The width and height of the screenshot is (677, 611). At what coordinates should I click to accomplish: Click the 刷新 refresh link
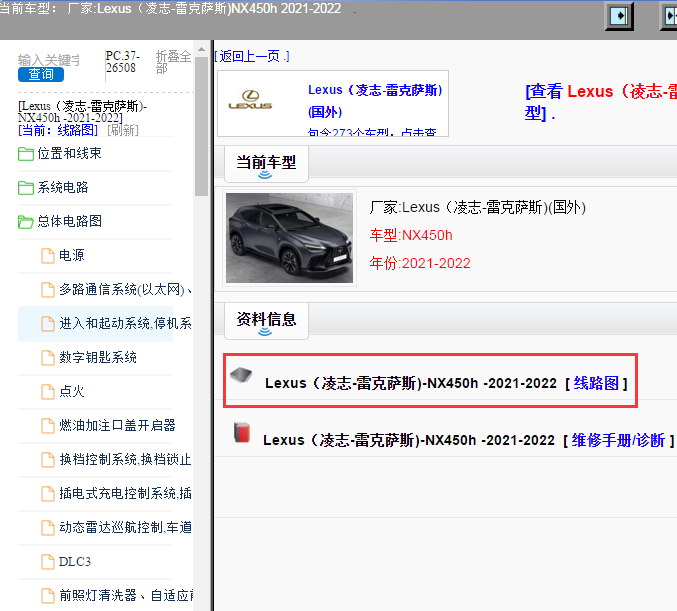point(123,130)
